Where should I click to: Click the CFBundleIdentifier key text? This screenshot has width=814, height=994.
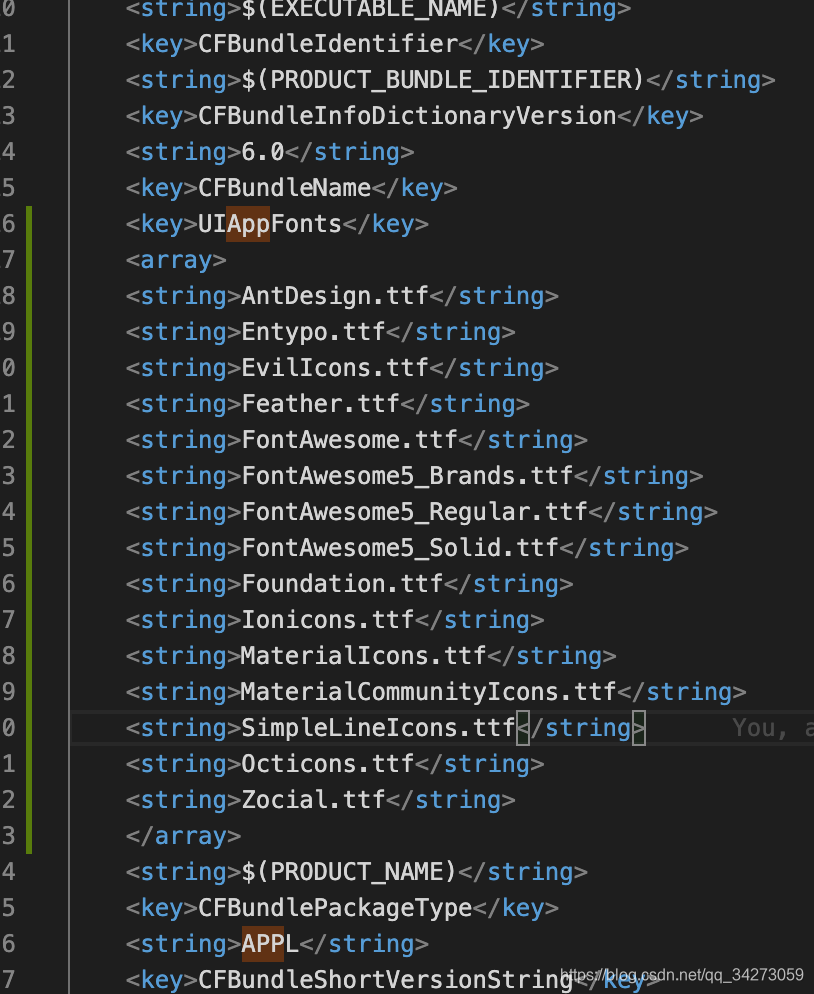[x=328, y=44]
